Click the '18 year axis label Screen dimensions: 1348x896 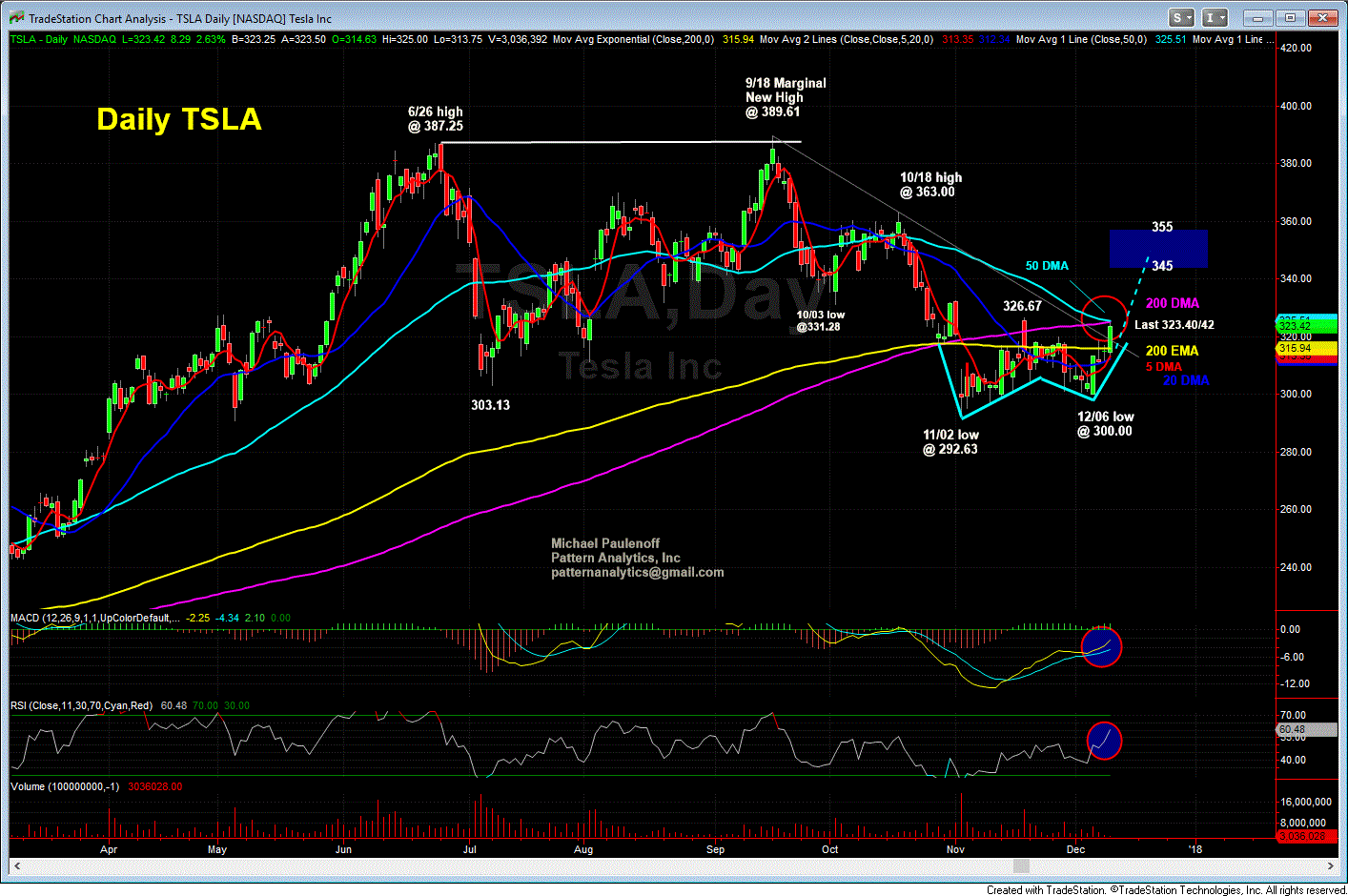tap(1195, 849)
